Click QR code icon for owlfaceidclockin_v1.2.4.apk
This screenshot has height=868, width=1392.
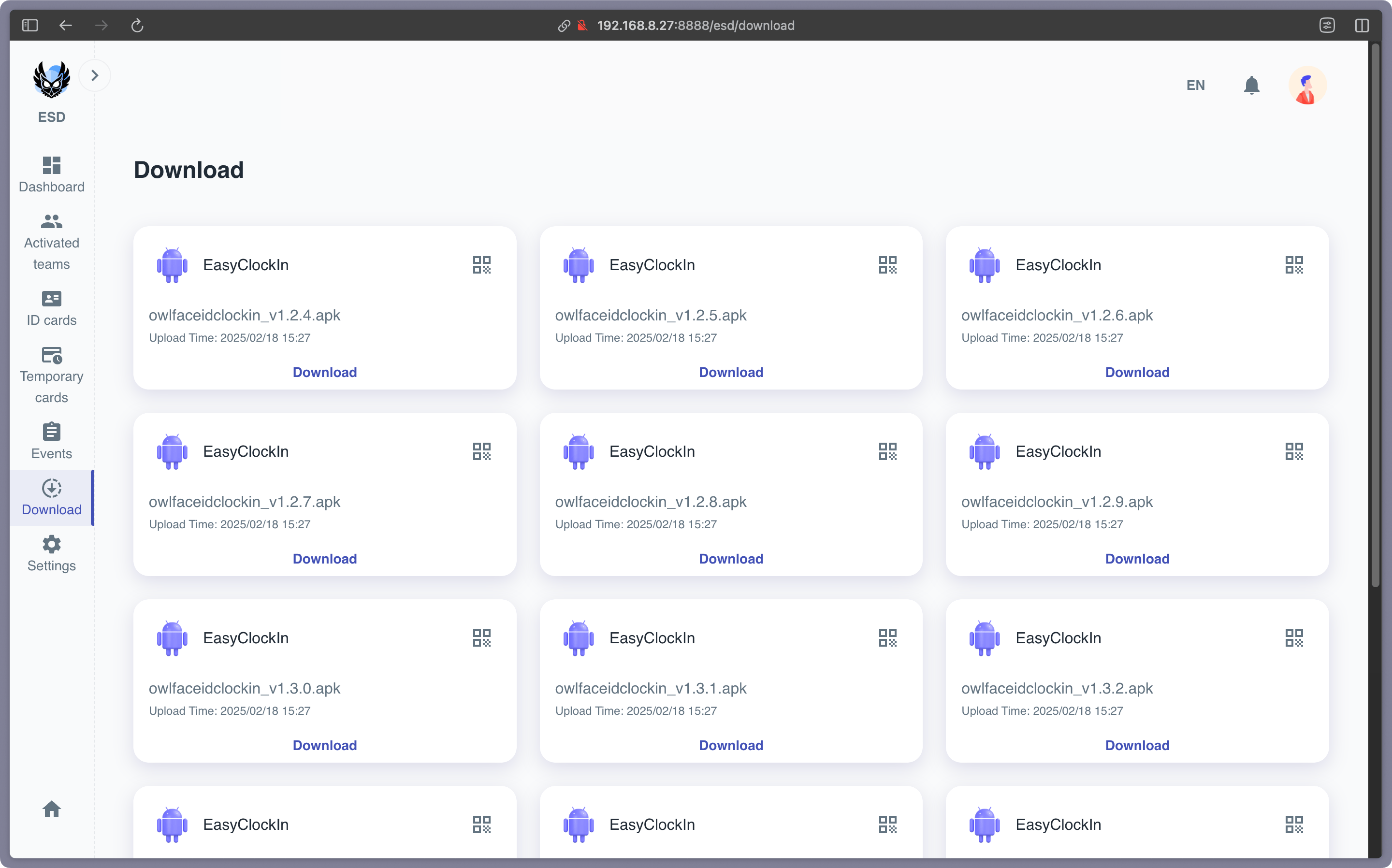481,265
